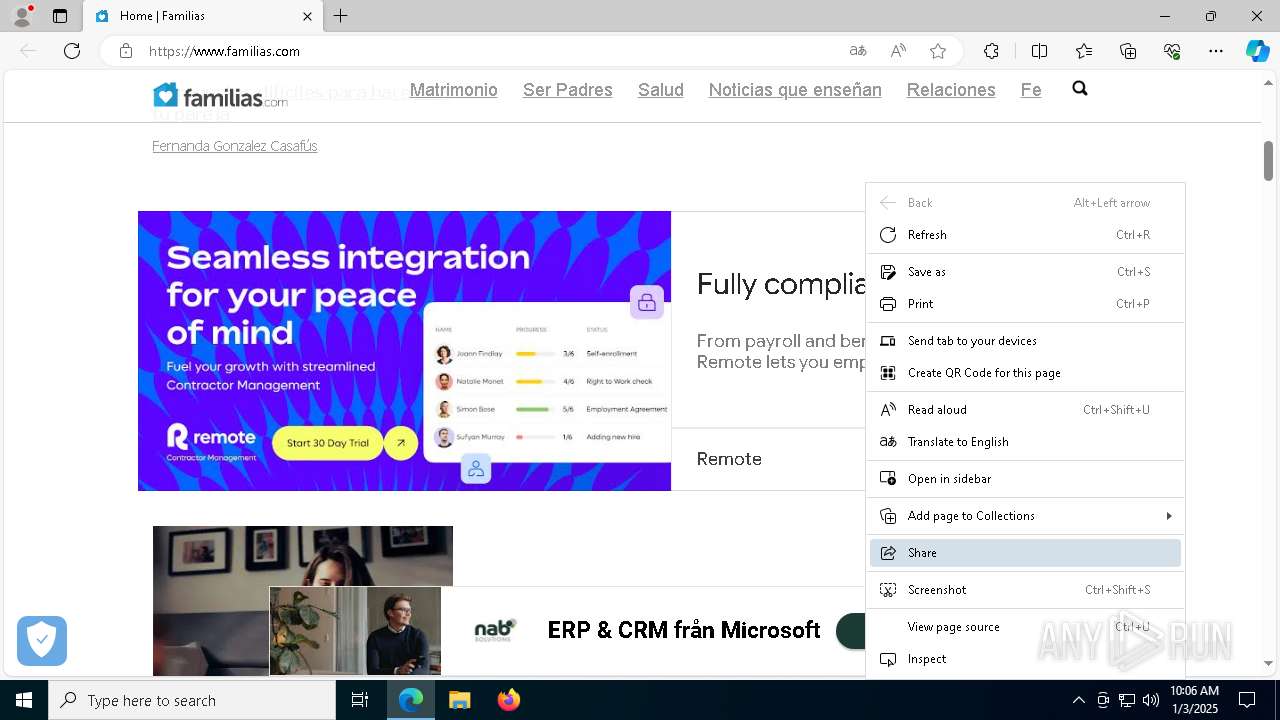The height and width of the screenshot is (720, 1280).
Task: Select View page source
Action: (x=1025, y=627)
